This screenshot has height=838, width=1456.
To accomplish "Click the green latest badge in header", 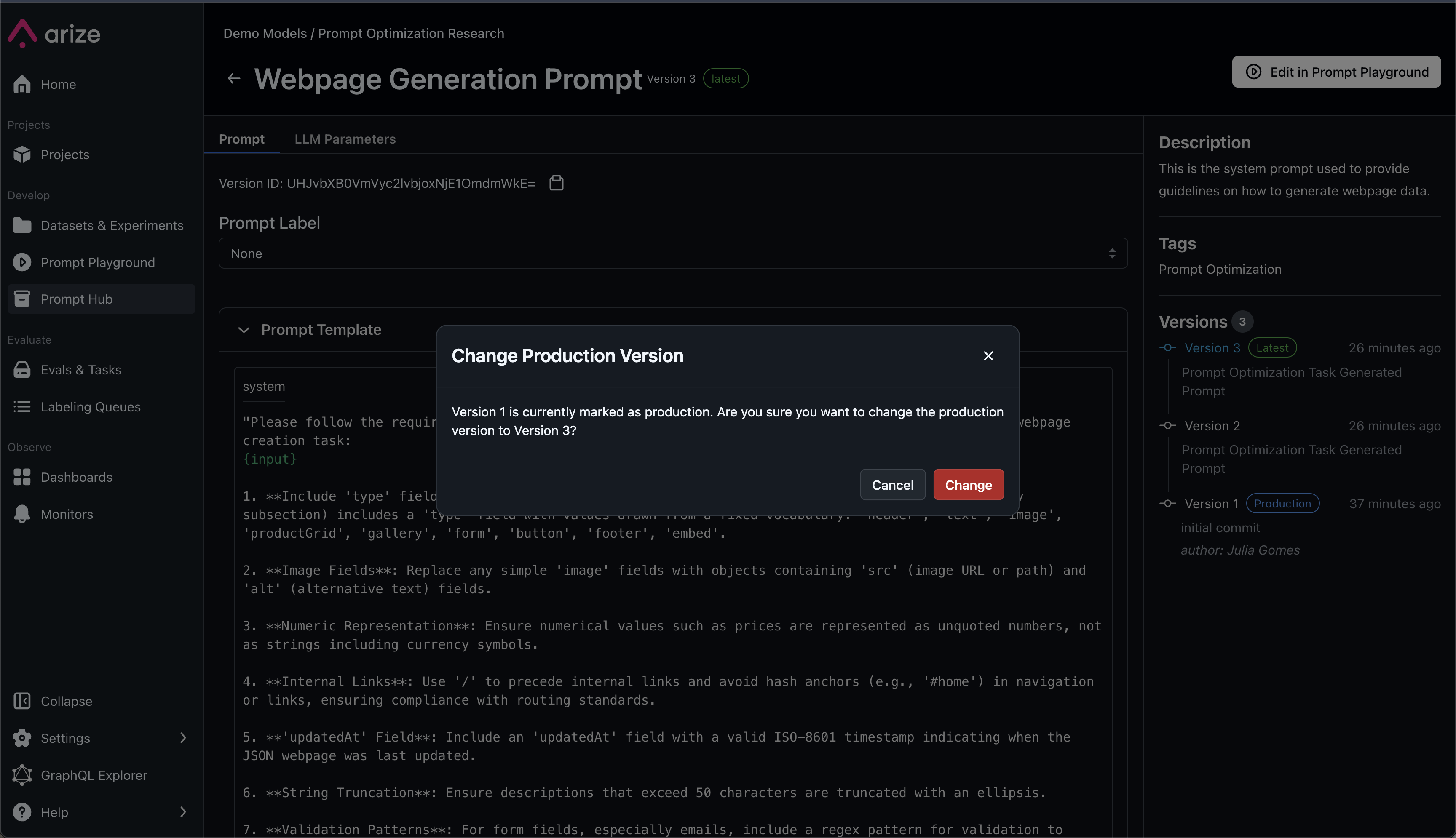I will click(725, 78).
